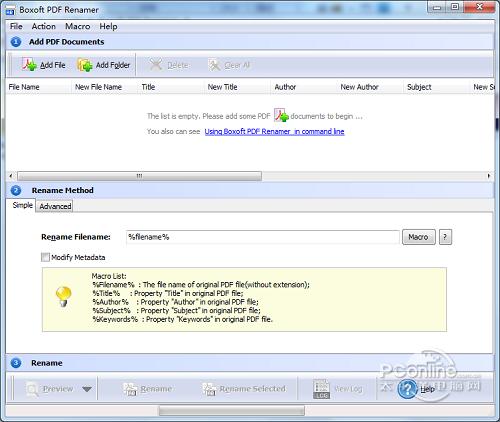Click the file list scrollbar left arrow
The height and width of the screenshot is (422, 500).
[x=11, y=176]
